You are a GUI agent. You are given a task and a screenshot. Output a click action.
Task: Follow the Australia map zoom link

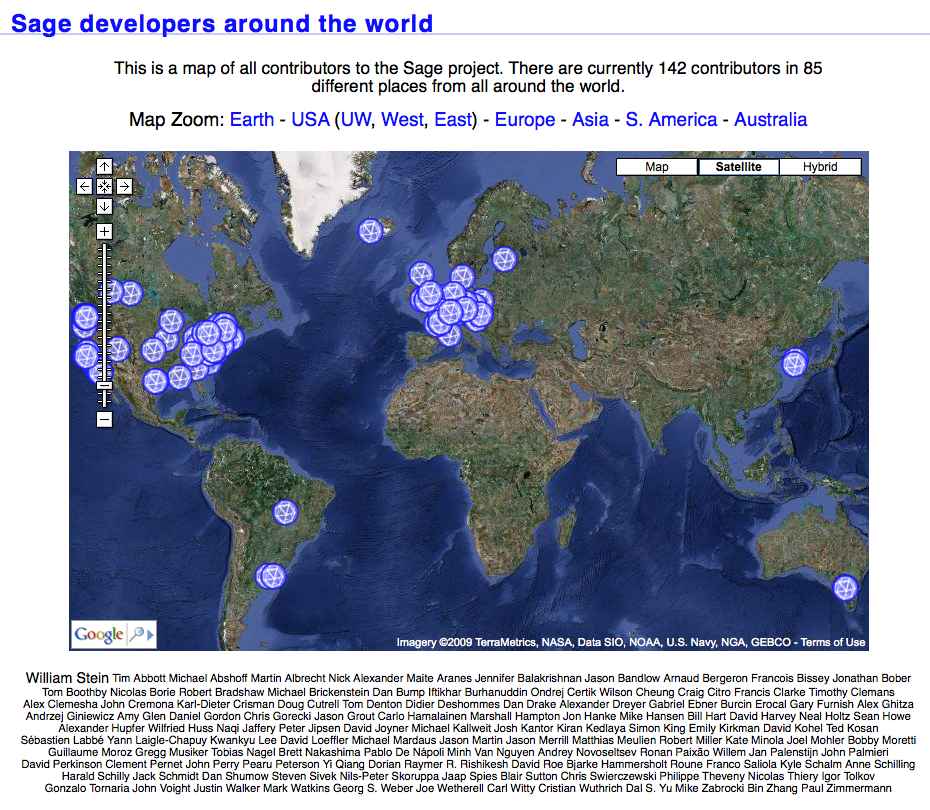pos(770,120)
